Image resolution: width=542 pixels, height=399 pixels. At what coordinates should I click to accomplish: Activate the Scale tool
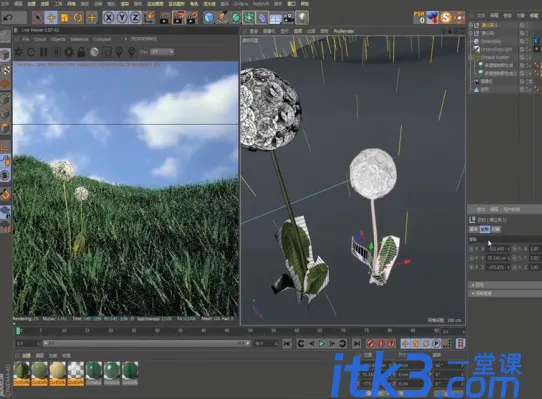tap(64, 17)
